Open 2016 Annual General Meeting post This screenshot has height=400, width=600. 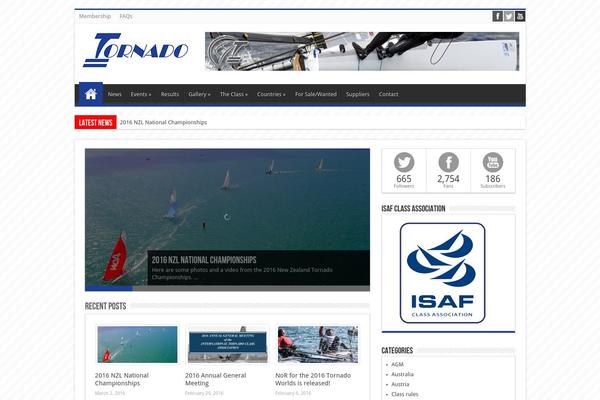(x=215, y=379)
